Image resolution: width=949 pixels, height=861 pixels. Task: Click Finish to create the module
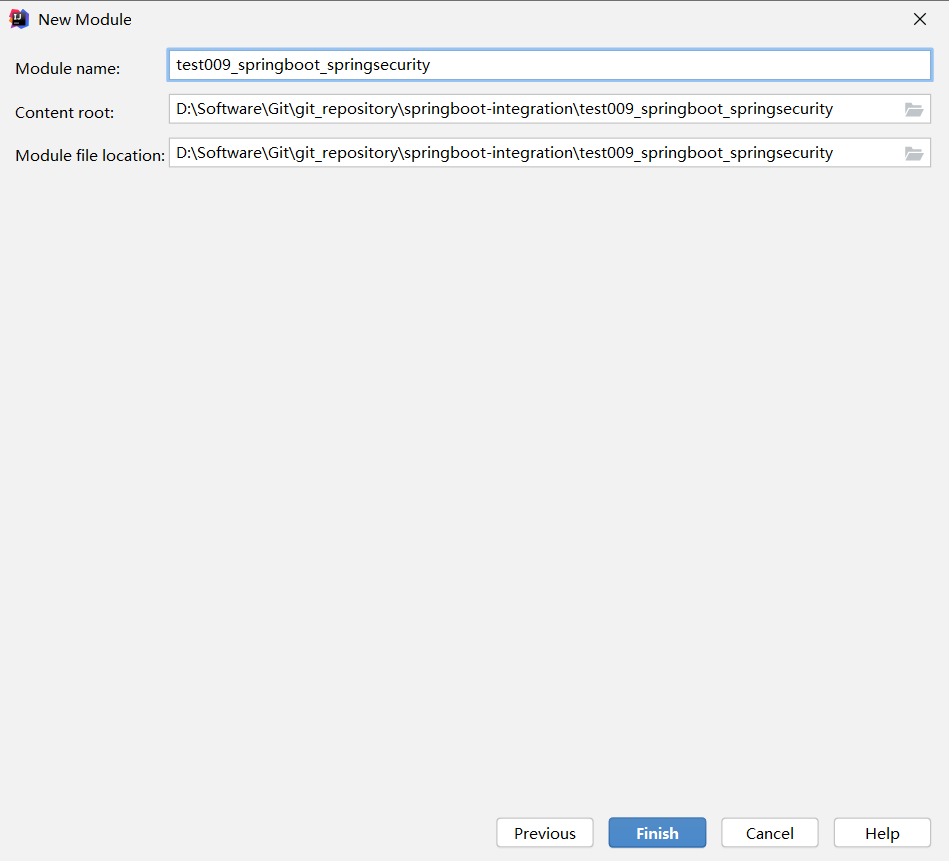coord(657,833)
